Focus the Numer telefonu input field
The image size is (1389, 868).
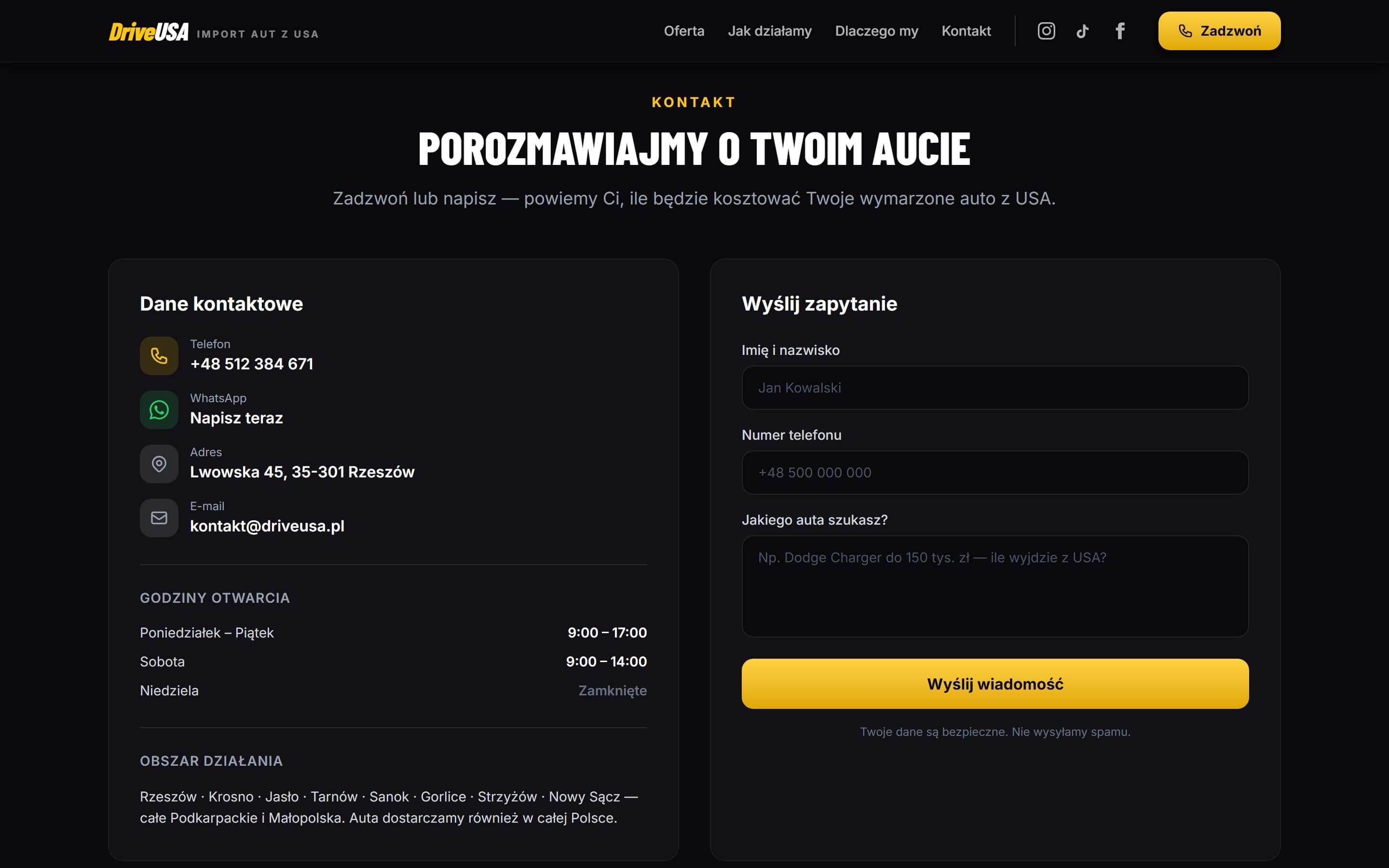[x=994, y=473]
